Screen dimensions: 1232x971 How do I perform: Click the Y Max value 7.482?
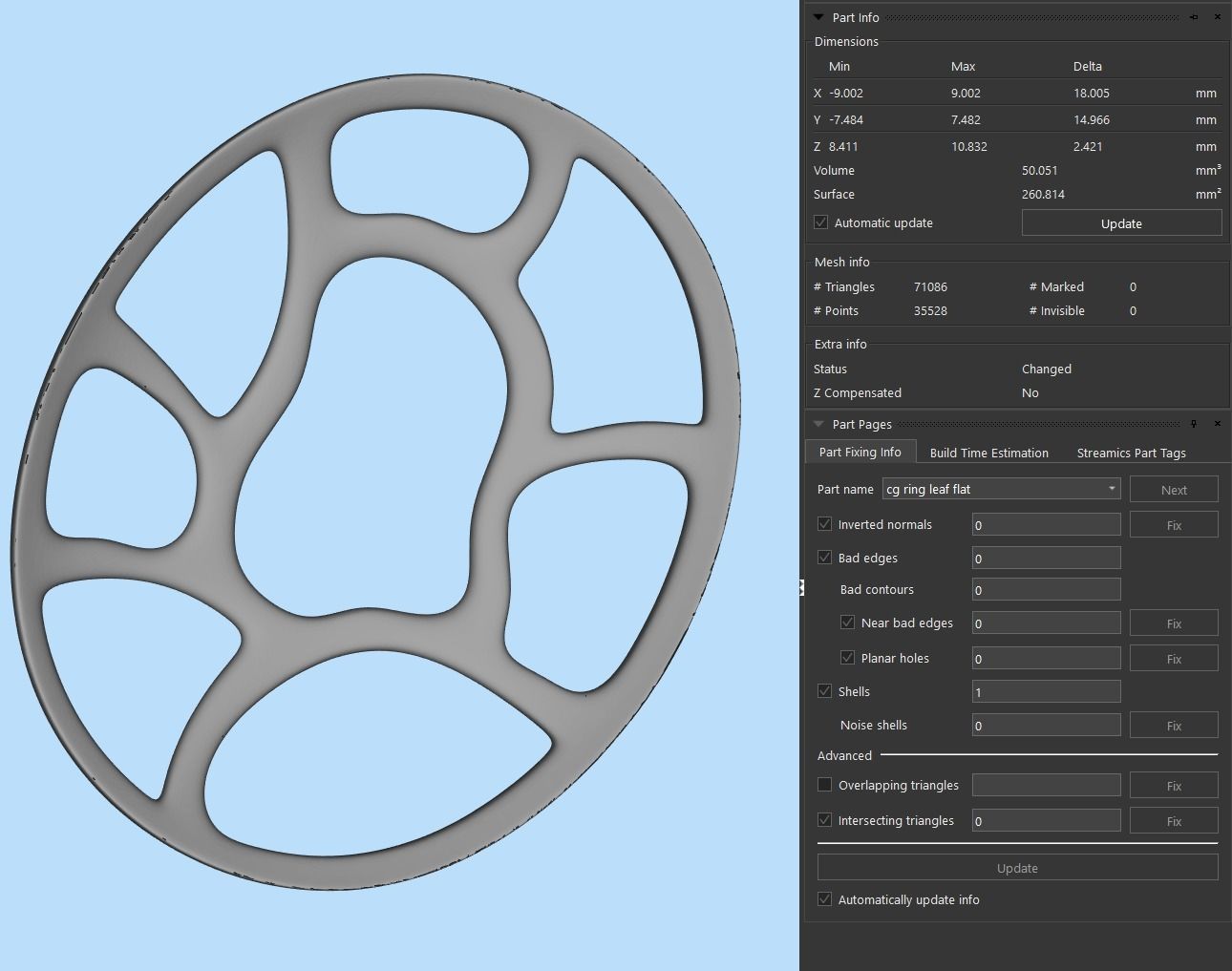(x=966, y=119)
